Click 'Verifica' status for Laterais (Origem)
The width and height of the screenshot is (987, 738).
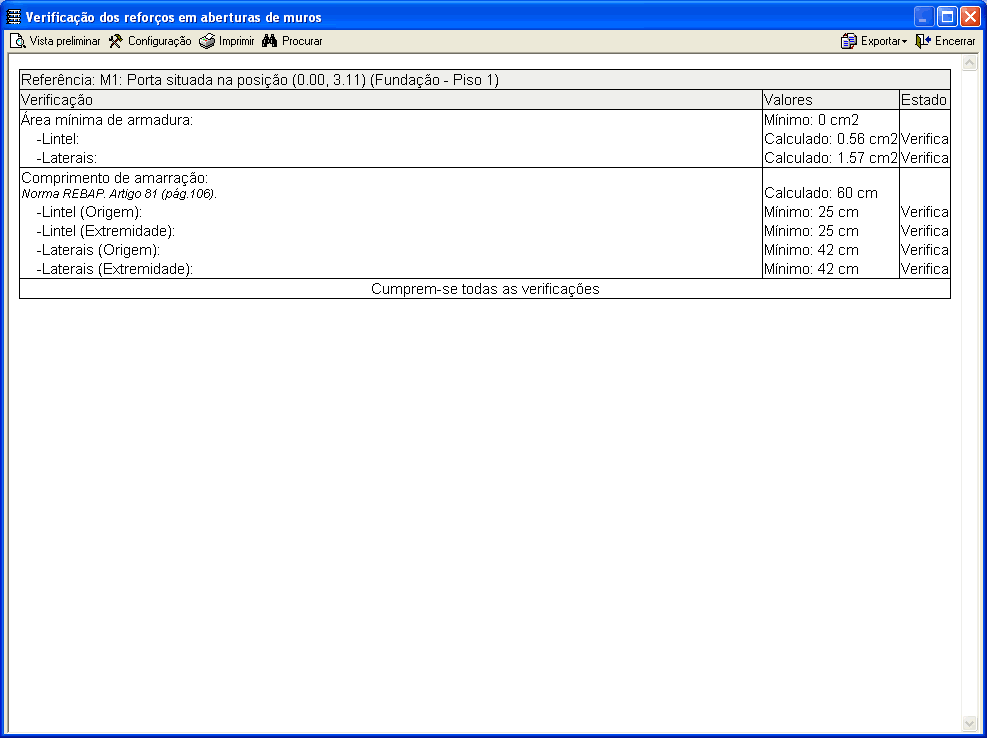(925, 250)
